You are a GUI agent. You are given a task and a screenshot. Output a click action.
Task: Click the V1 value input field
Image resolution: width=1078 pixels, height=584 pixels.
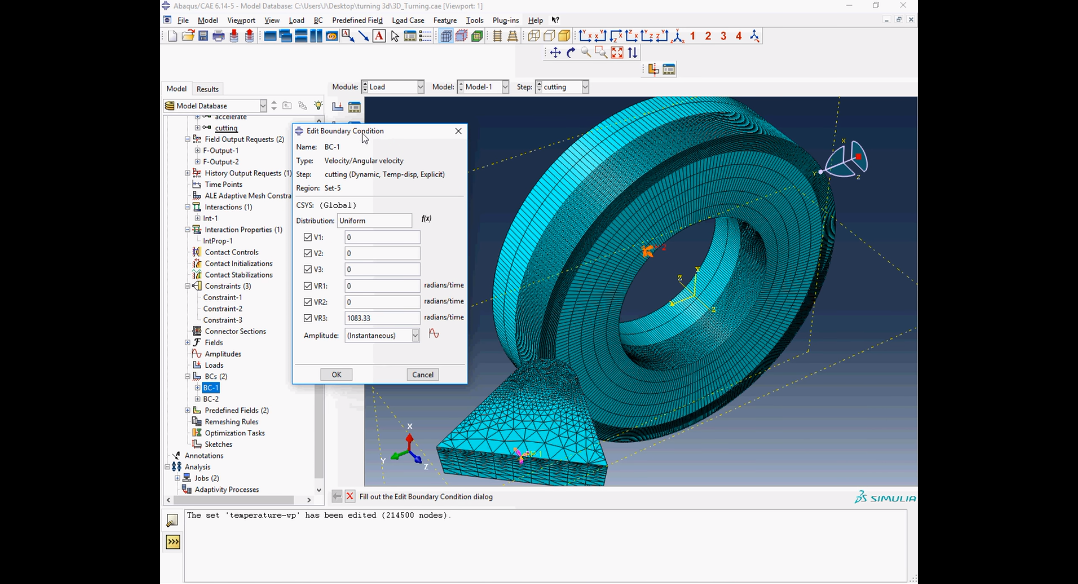point(382,237)
